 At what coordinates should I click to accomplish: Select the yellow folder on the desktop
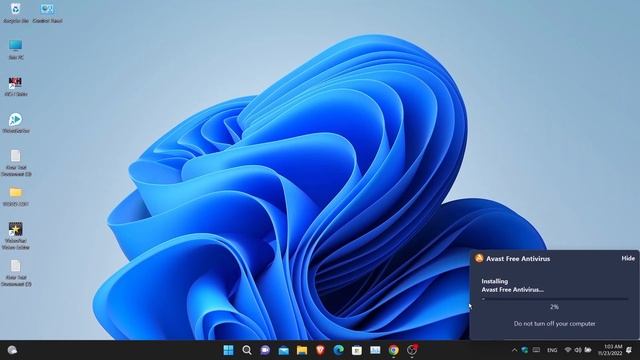(x=16, y=196)
